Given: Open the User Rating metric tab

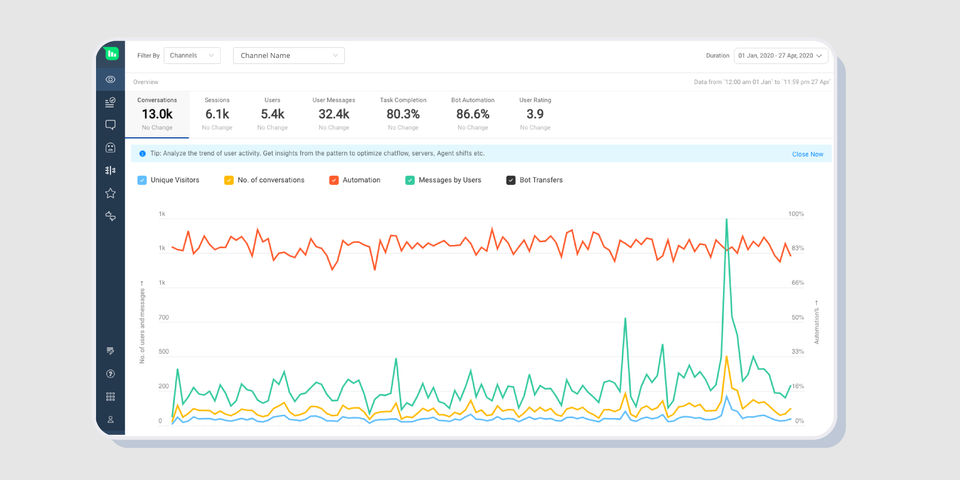Looking at the screenshot, I should pos(535,113).
